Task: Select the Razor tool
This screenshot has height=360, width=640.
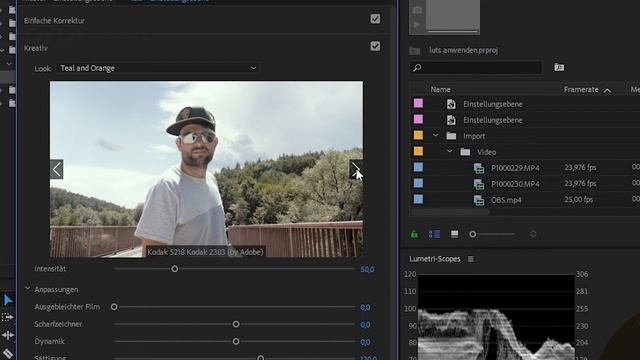Action: (x=7, y=353)
